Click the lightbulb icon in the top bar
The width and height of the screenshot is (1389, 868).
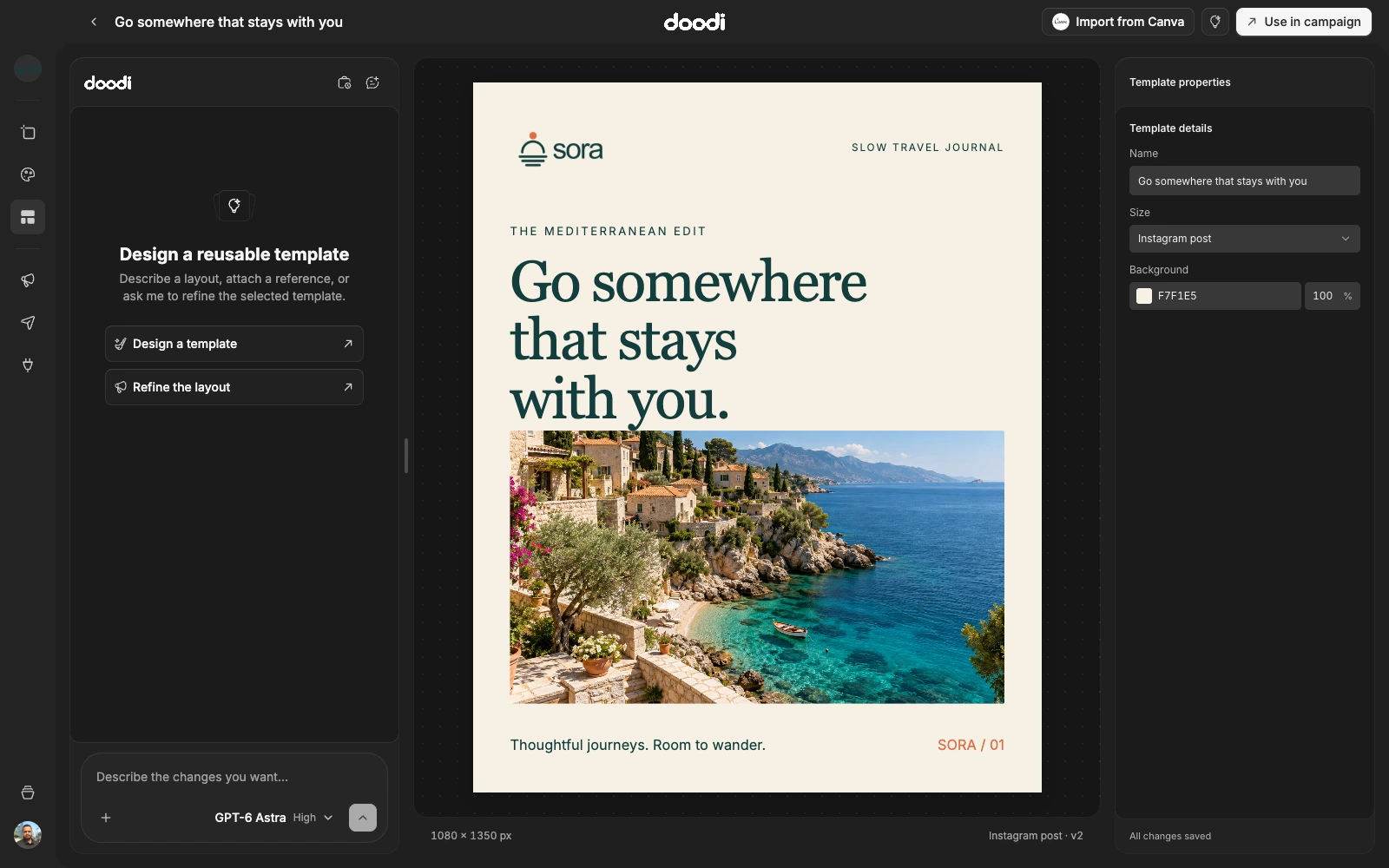[x=1215, y=22]
